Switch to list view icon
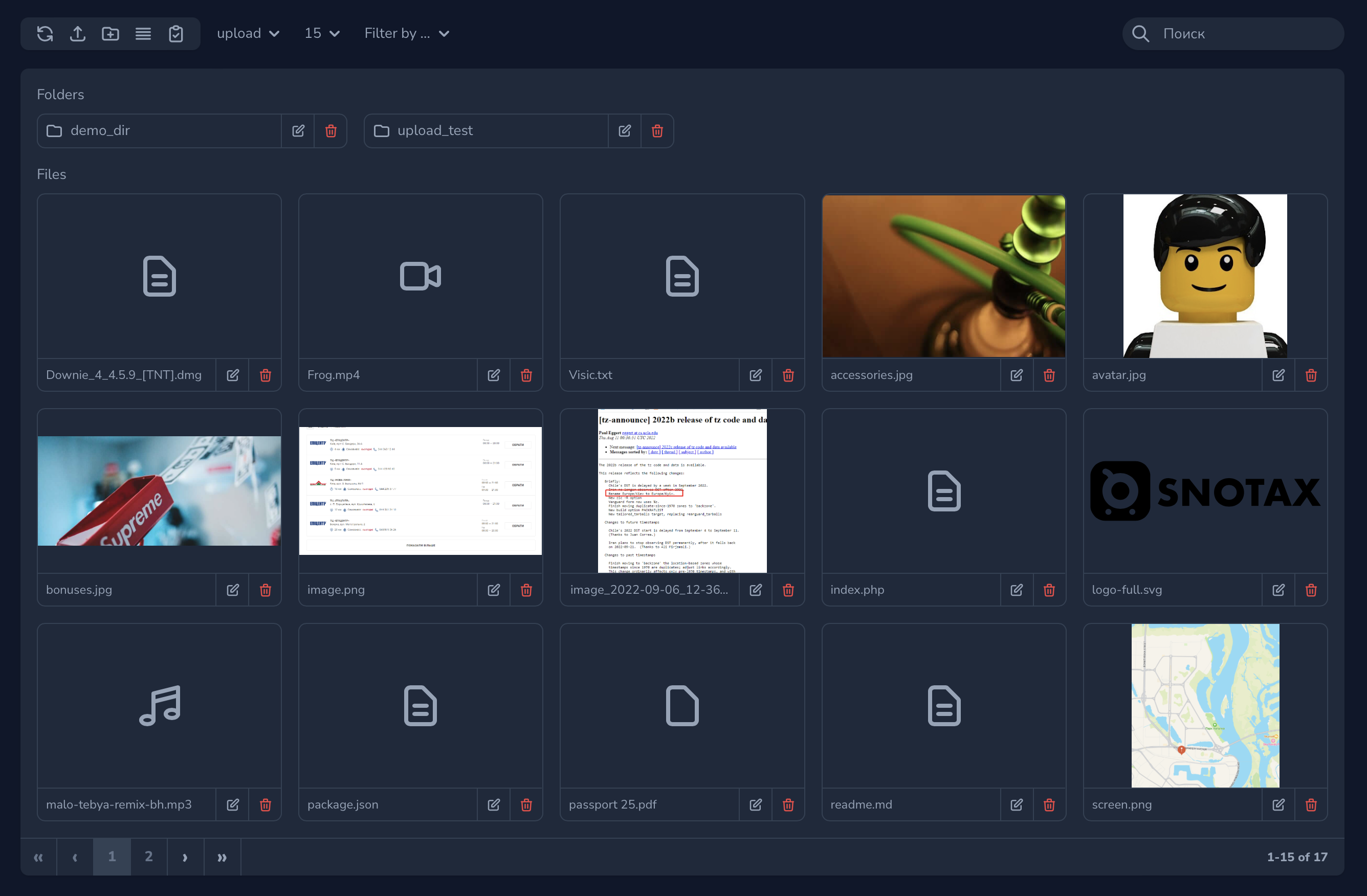The width and height of the screenshot is (1367, 896). (x=143, y=34)
